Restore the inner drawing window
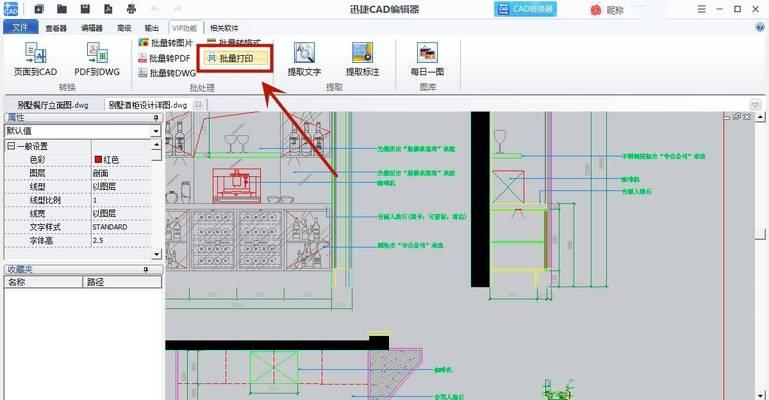Image resolution: width=769 pixels, height=400 pixels. (737, 117)
